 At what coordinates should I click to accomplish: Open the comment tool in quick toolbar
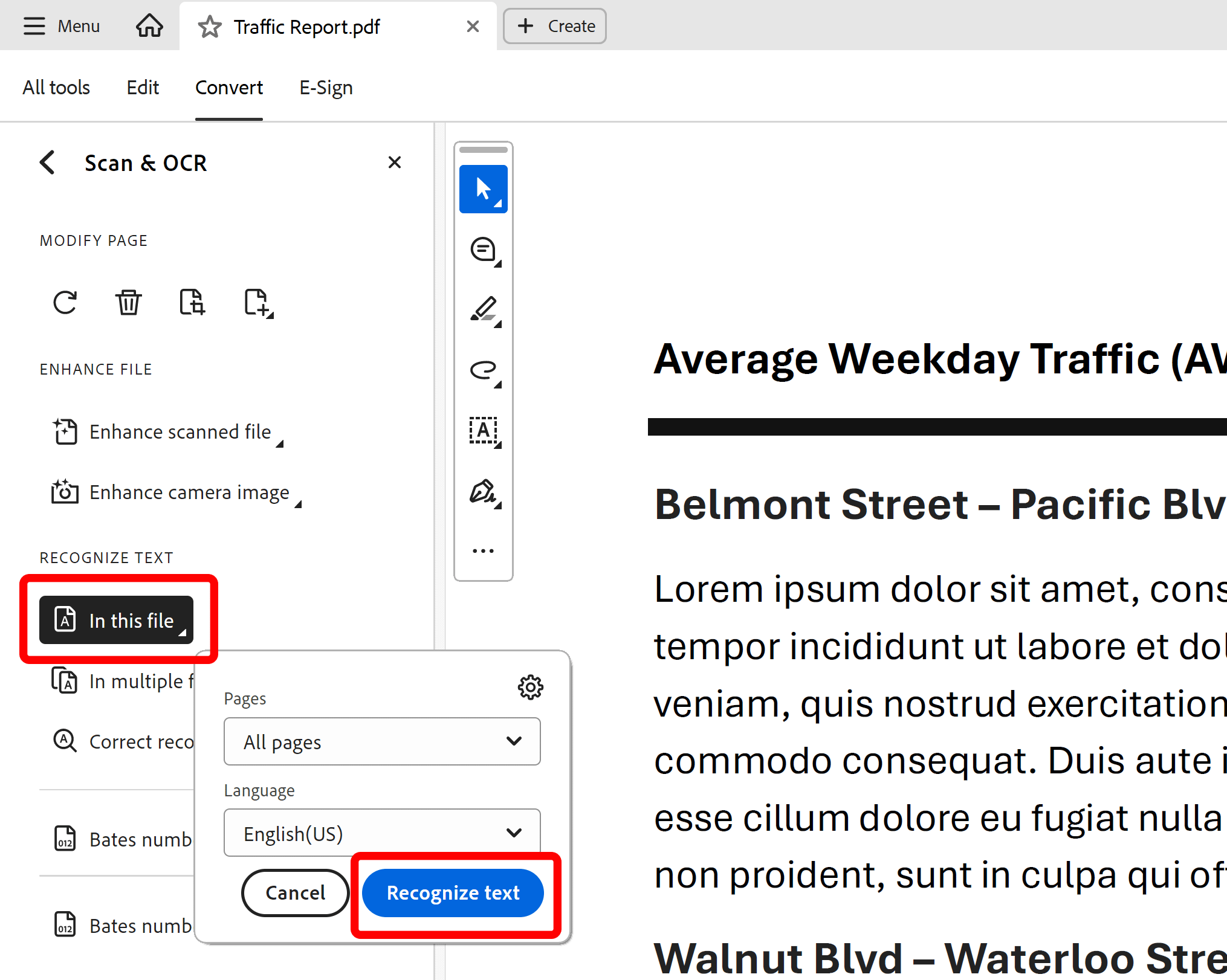483,249
